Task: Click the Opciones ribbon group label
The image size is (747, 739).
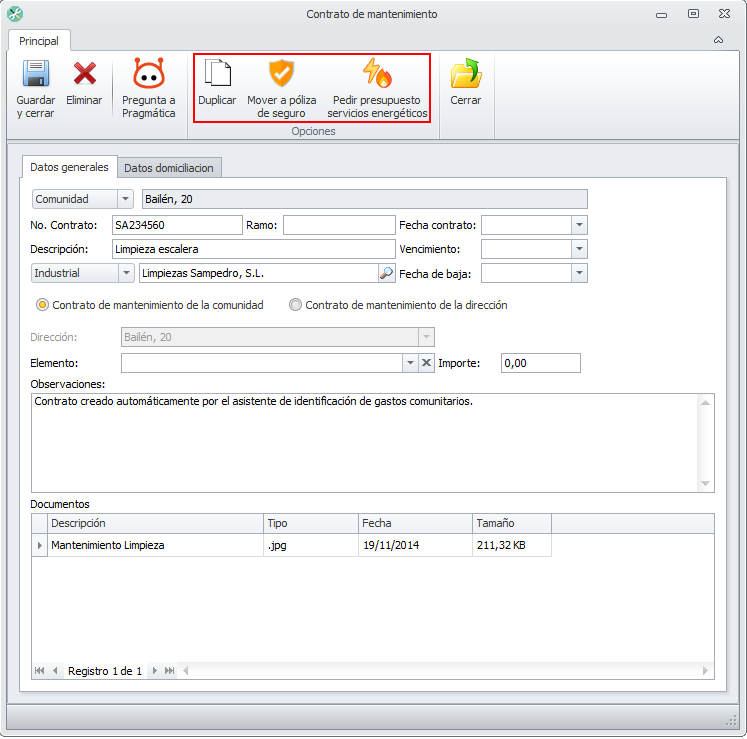Action: 313,131
